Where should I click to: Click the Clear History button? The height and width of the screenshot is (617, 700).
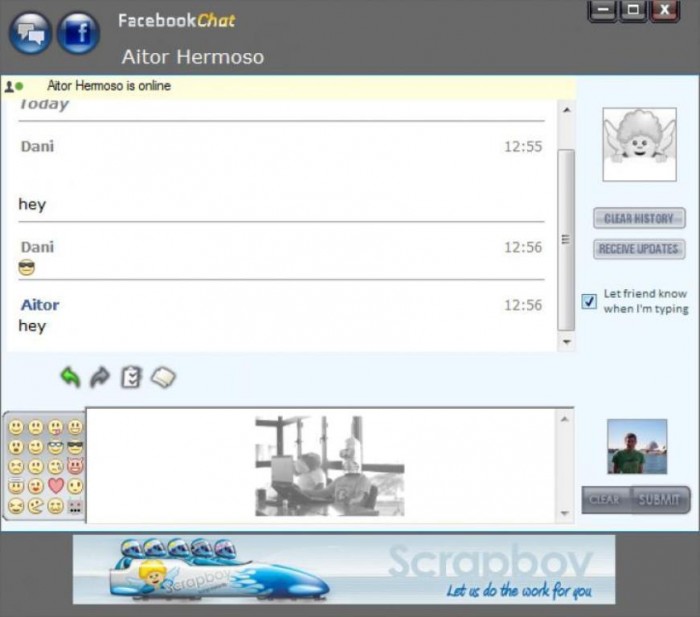[x=639, y=219]
